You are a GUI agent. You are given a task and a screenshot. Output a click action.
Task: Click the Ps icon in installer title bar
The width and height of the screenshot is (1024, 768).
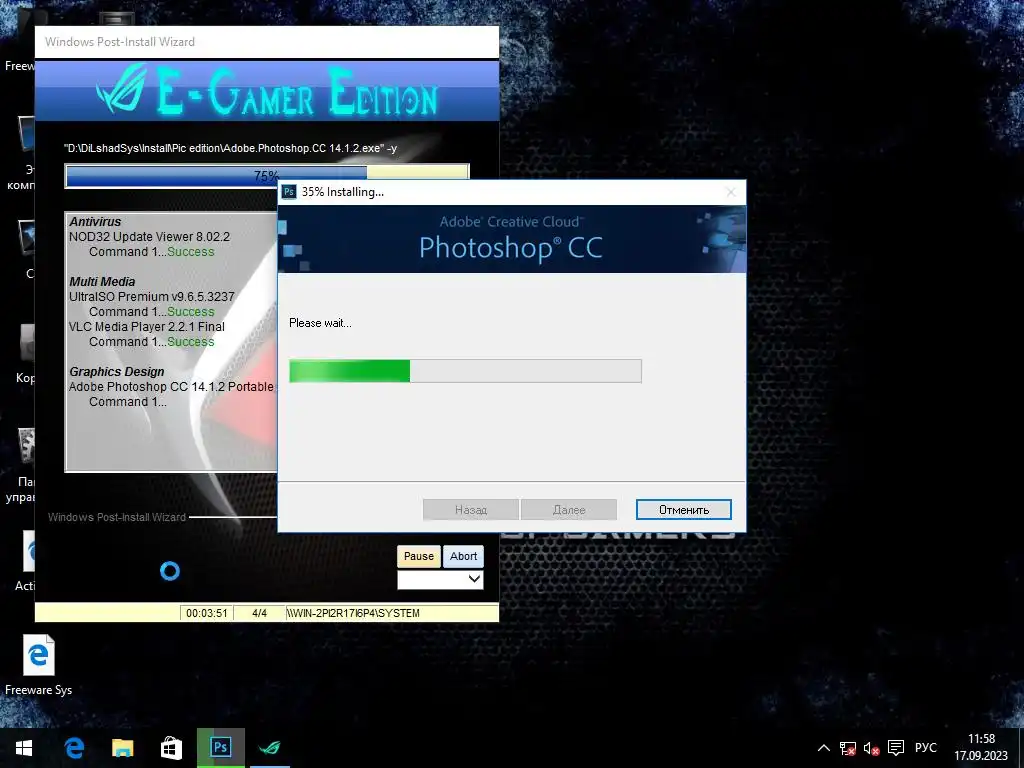click(x=289, y=192)
